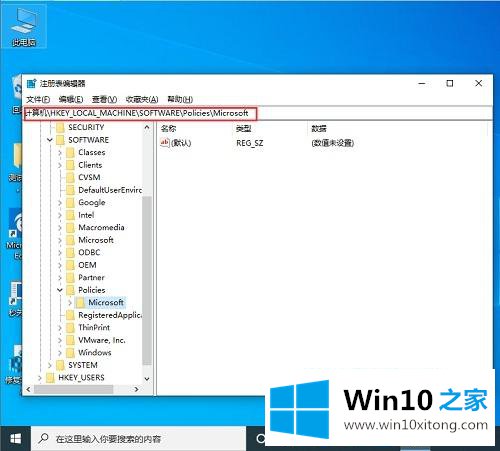Expand the HKEY_USERS hive
The height and width of the screenshot is (451, 500).
[40, 378]
